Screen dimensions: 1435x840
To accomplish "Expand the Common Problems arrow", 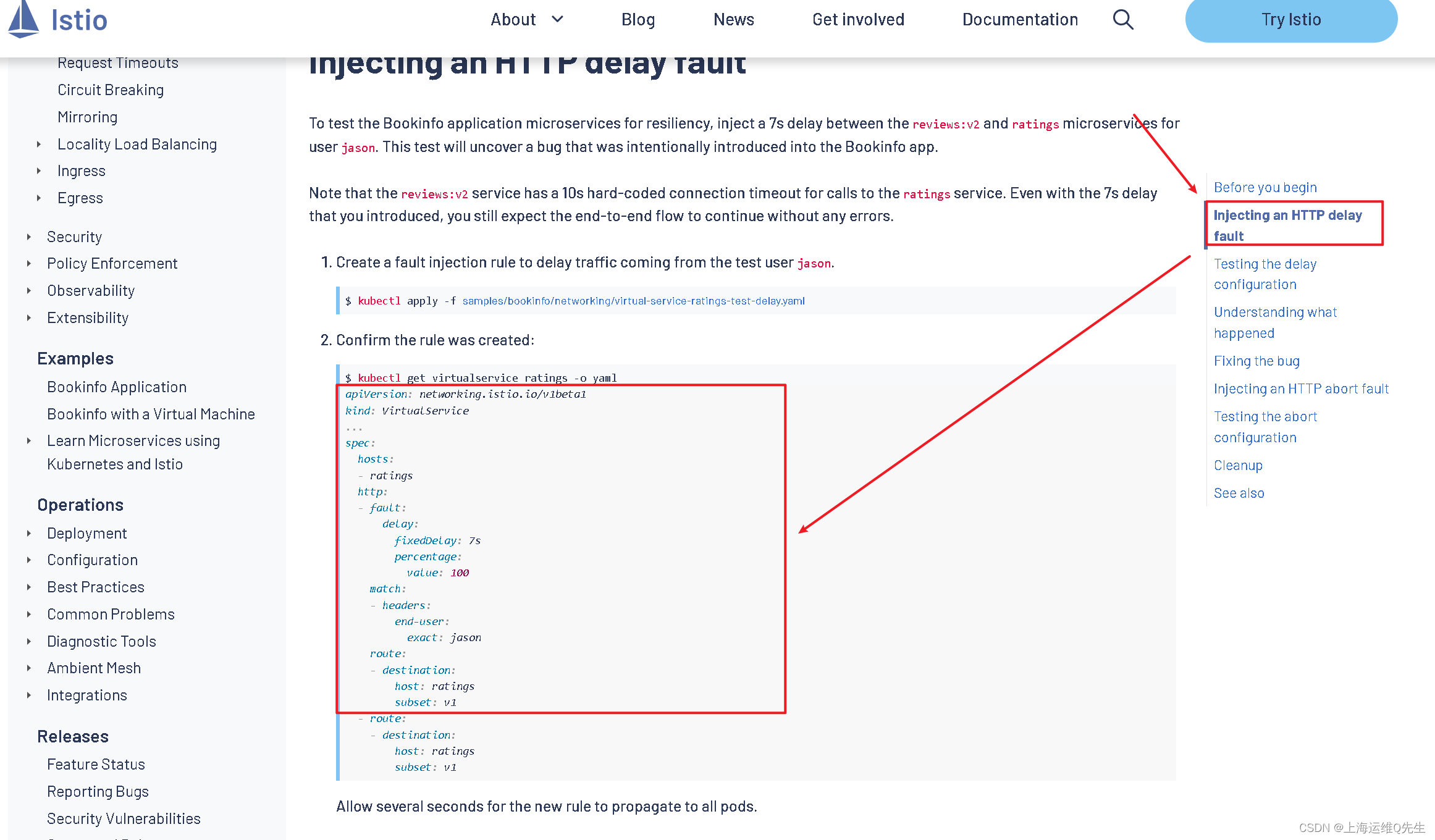I will click(28, 615).
